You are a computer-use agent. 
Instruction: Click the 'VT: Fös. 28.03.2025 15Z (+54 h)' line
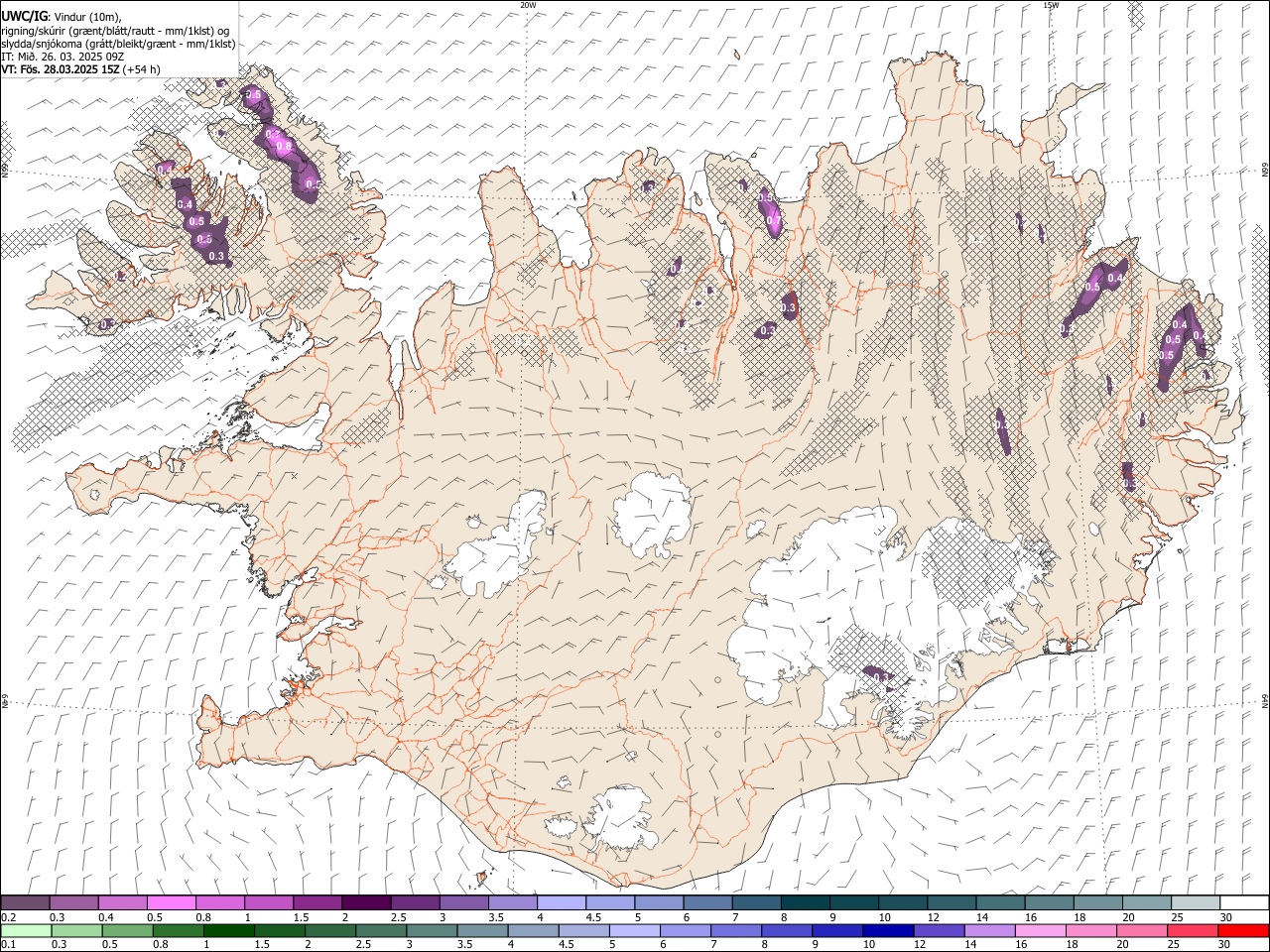pos(81,69)
